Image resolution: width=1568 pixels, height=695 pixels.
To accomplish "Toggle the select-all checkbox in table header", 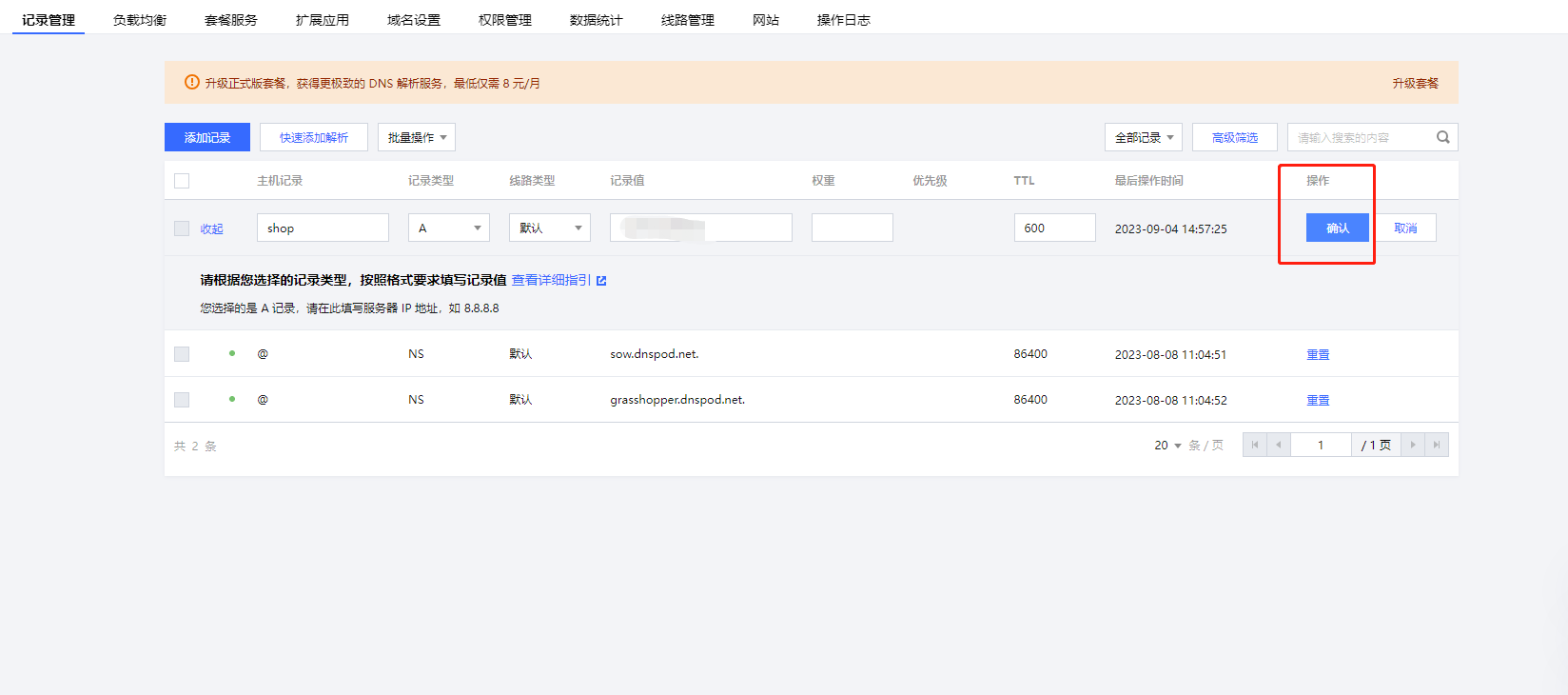I will (182, 181).
